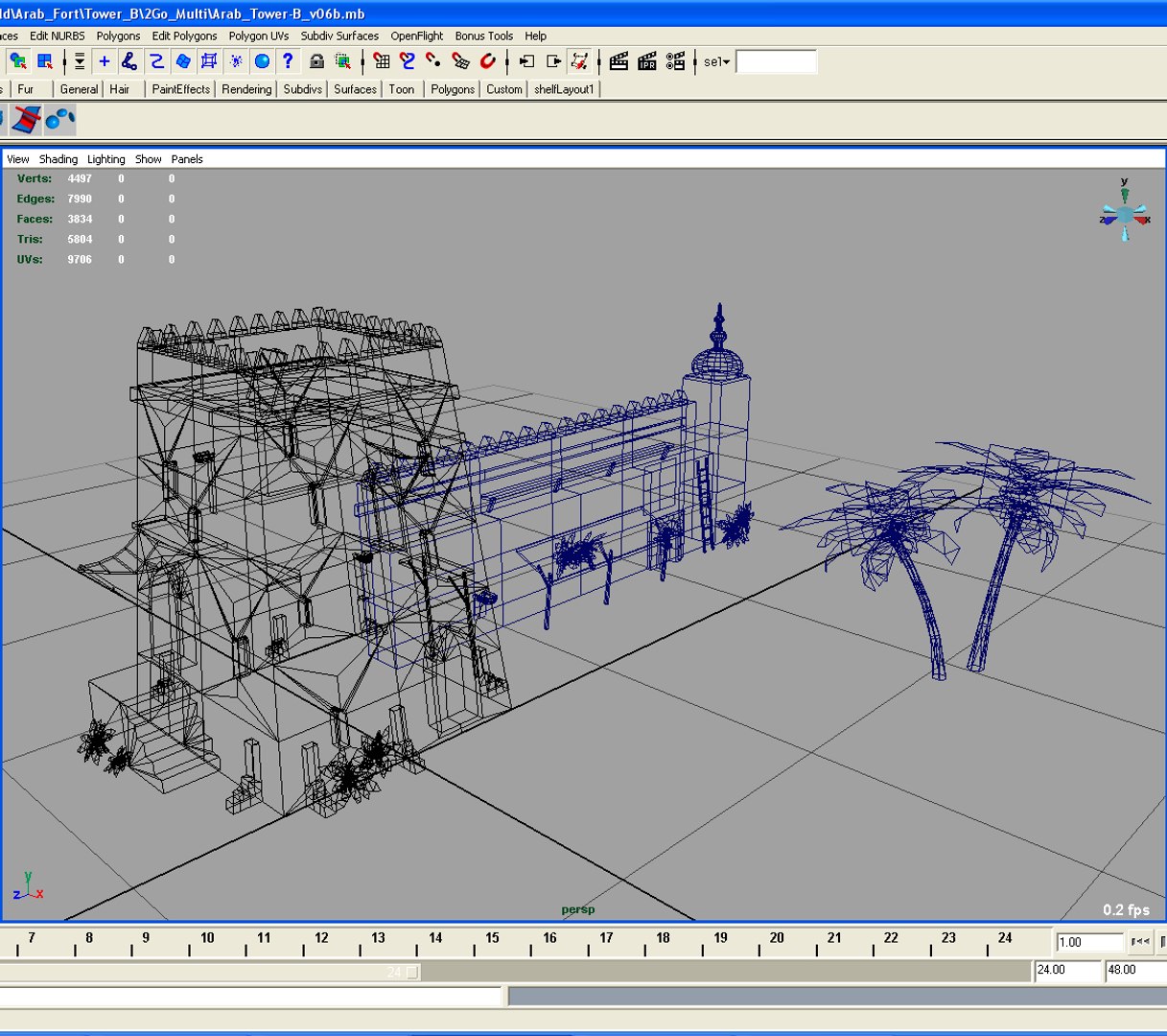Switch to the General shelf tab

79,89
